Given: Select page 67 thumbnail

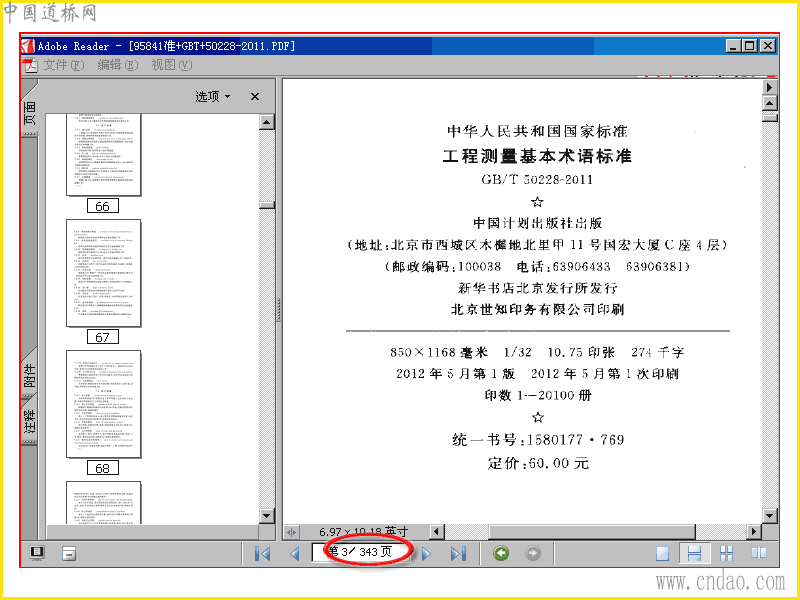Looking at the screenshot, I should [104, 273].
